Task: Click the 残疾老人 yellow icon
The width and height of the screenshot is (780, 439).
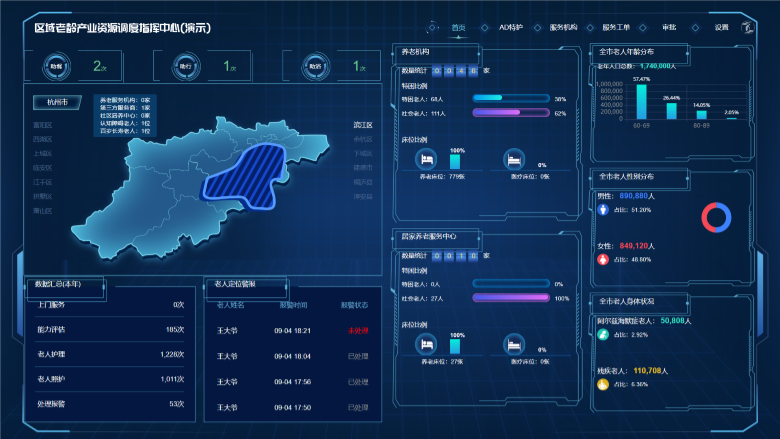Action: coord(603,383)
